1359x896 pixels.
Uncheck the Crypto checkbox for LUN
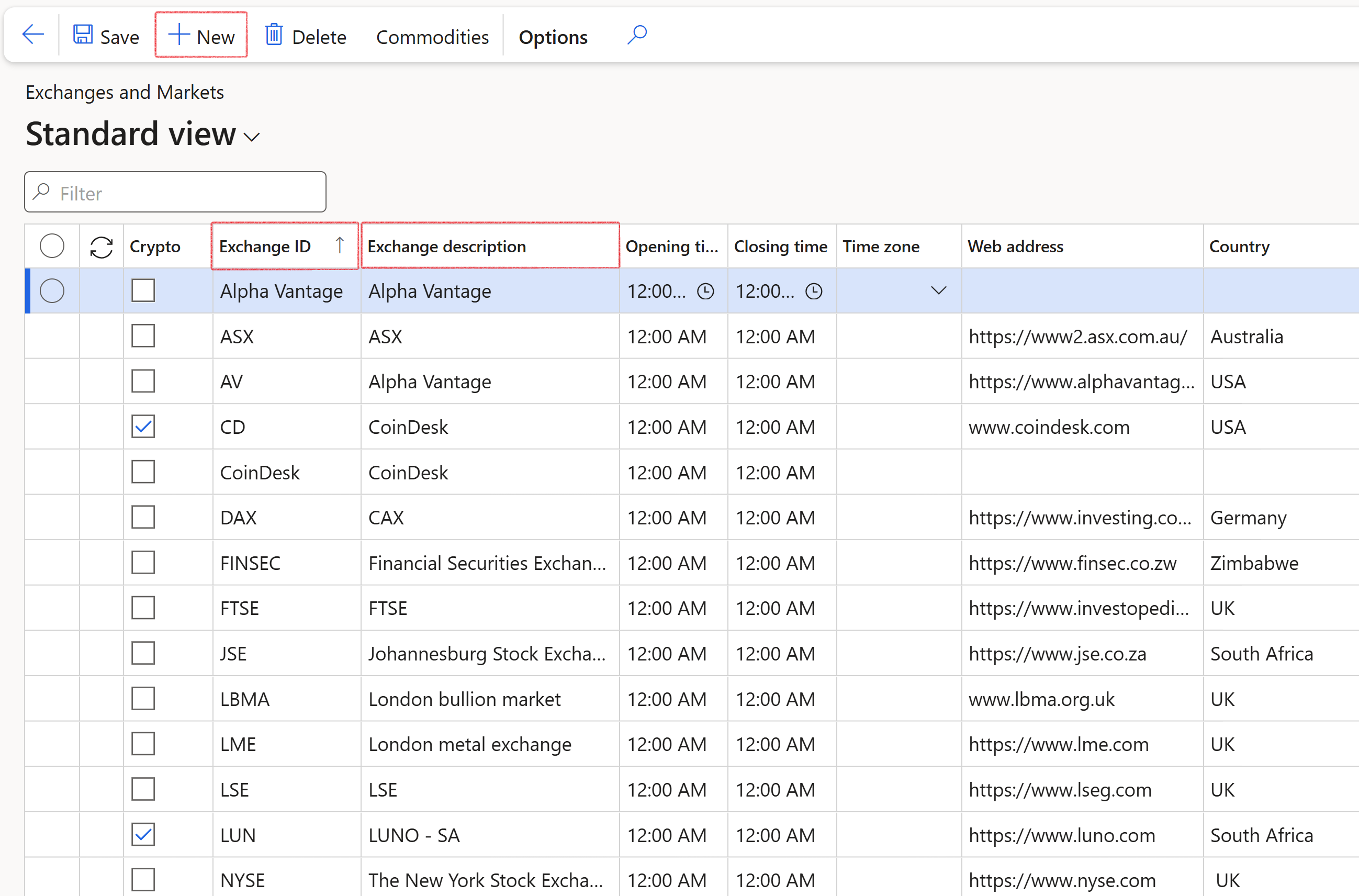[x=143, y=835]
